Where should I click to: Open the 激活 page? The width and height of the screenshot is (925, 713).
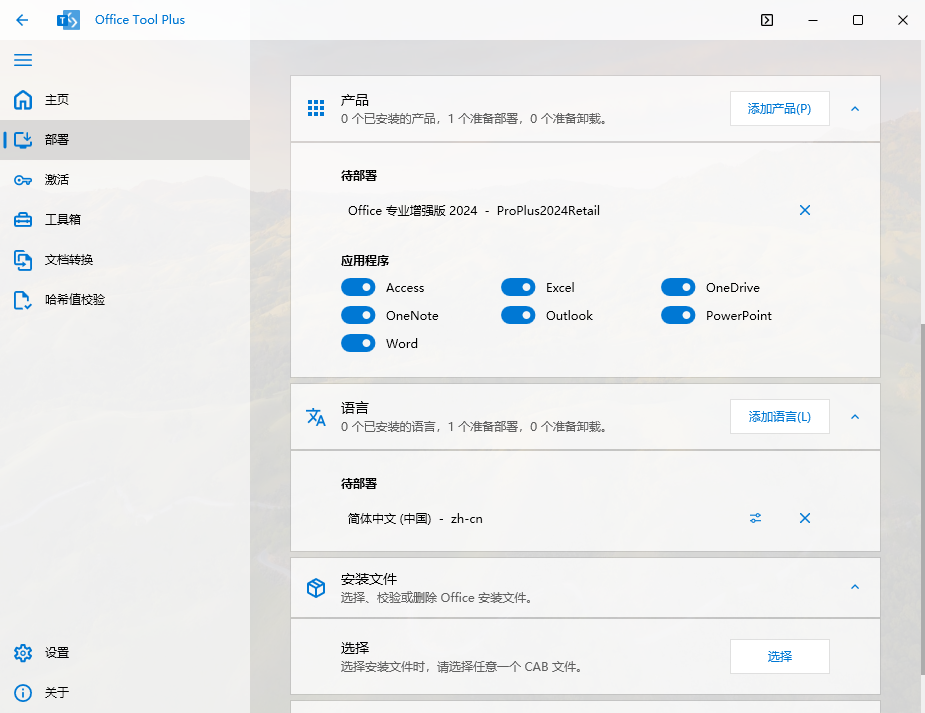coord(125,180)
